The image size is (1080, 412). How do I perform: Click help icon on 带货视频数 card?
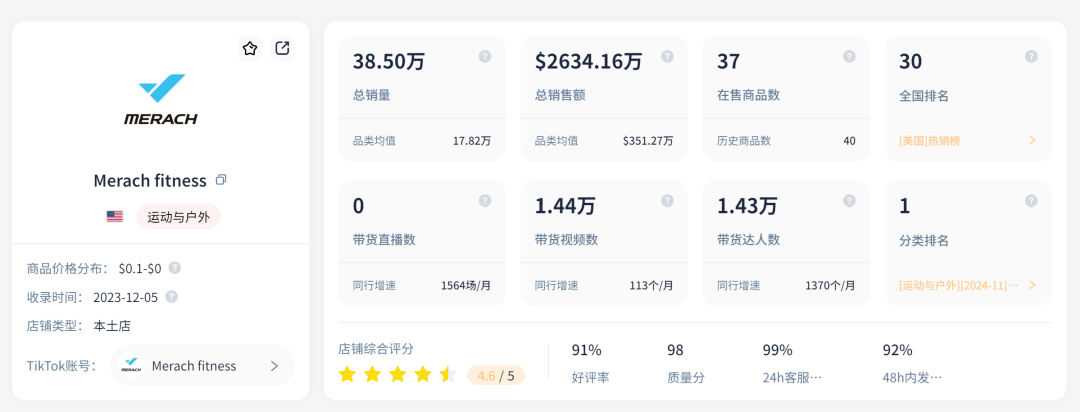(667, 201)
